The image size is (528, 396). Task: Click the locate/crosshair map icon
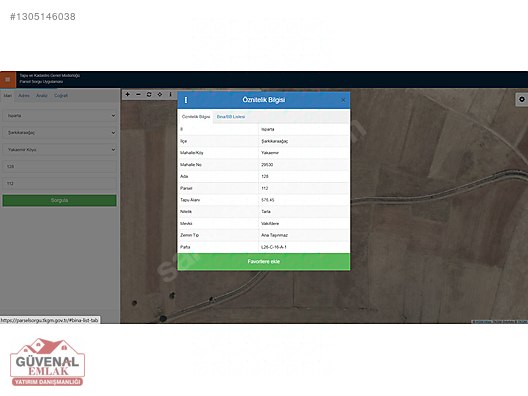point(160,95)
